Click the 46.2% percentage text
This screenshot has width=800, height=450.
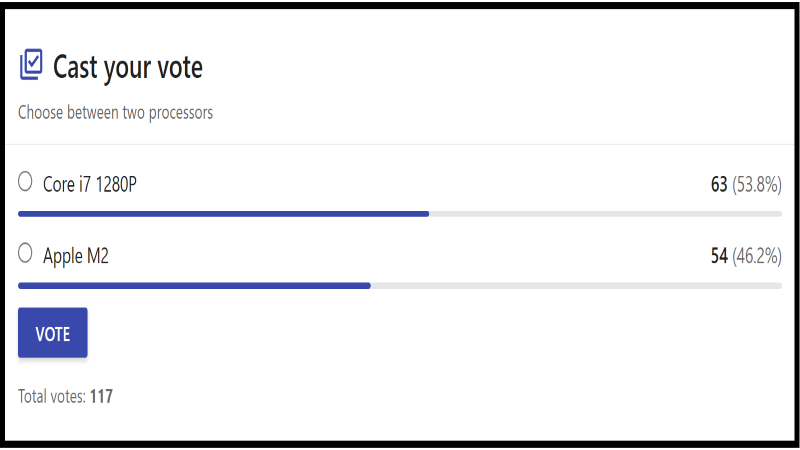point(757,257)
